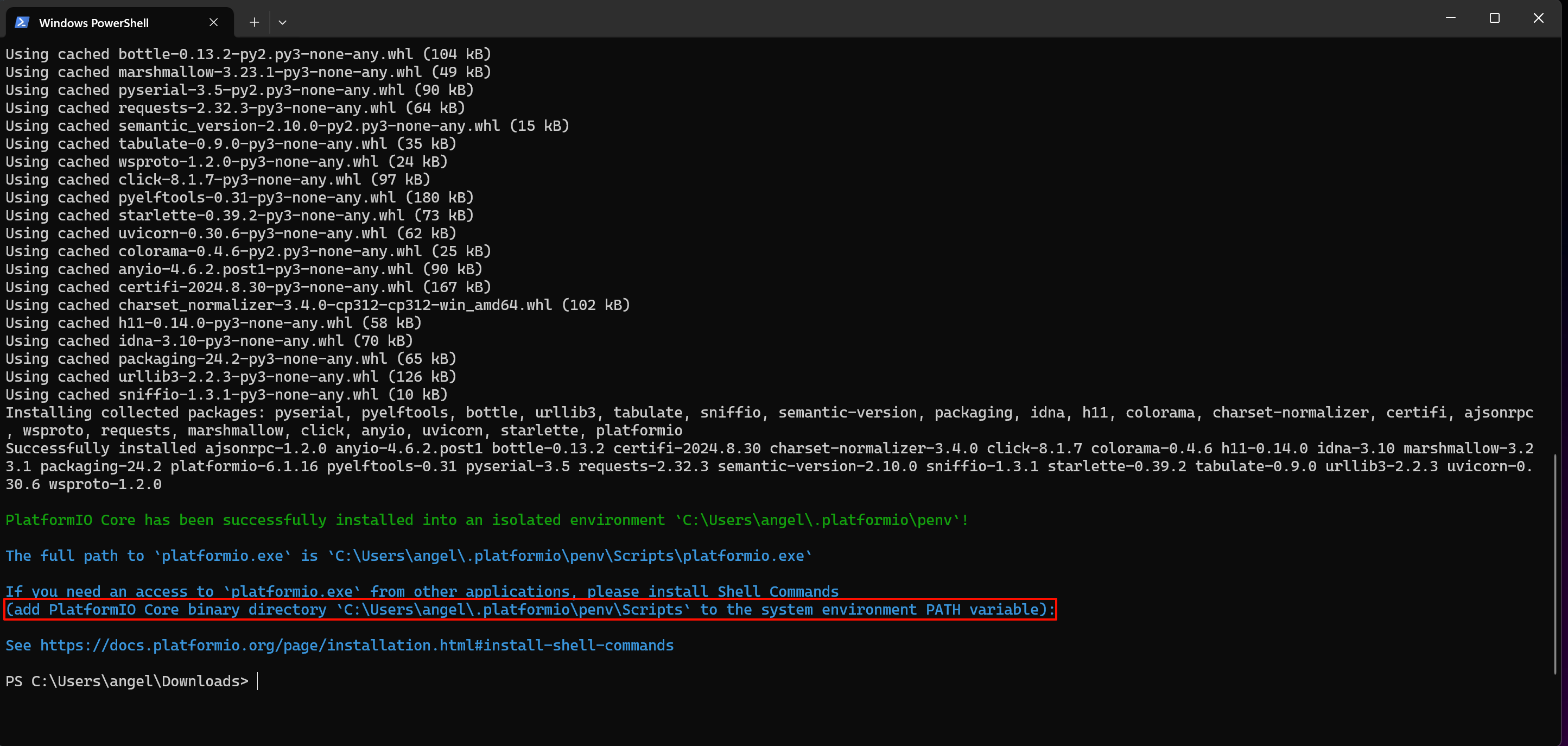
Task: Select the Windows PowerShell tab
Action: click(x=94, y=23)
